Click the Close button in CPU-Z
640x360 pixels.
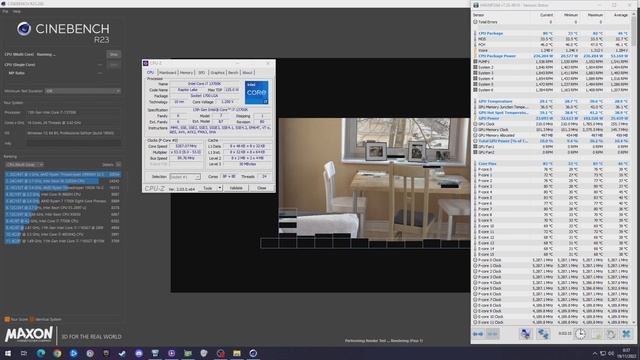tap(262, 188)
